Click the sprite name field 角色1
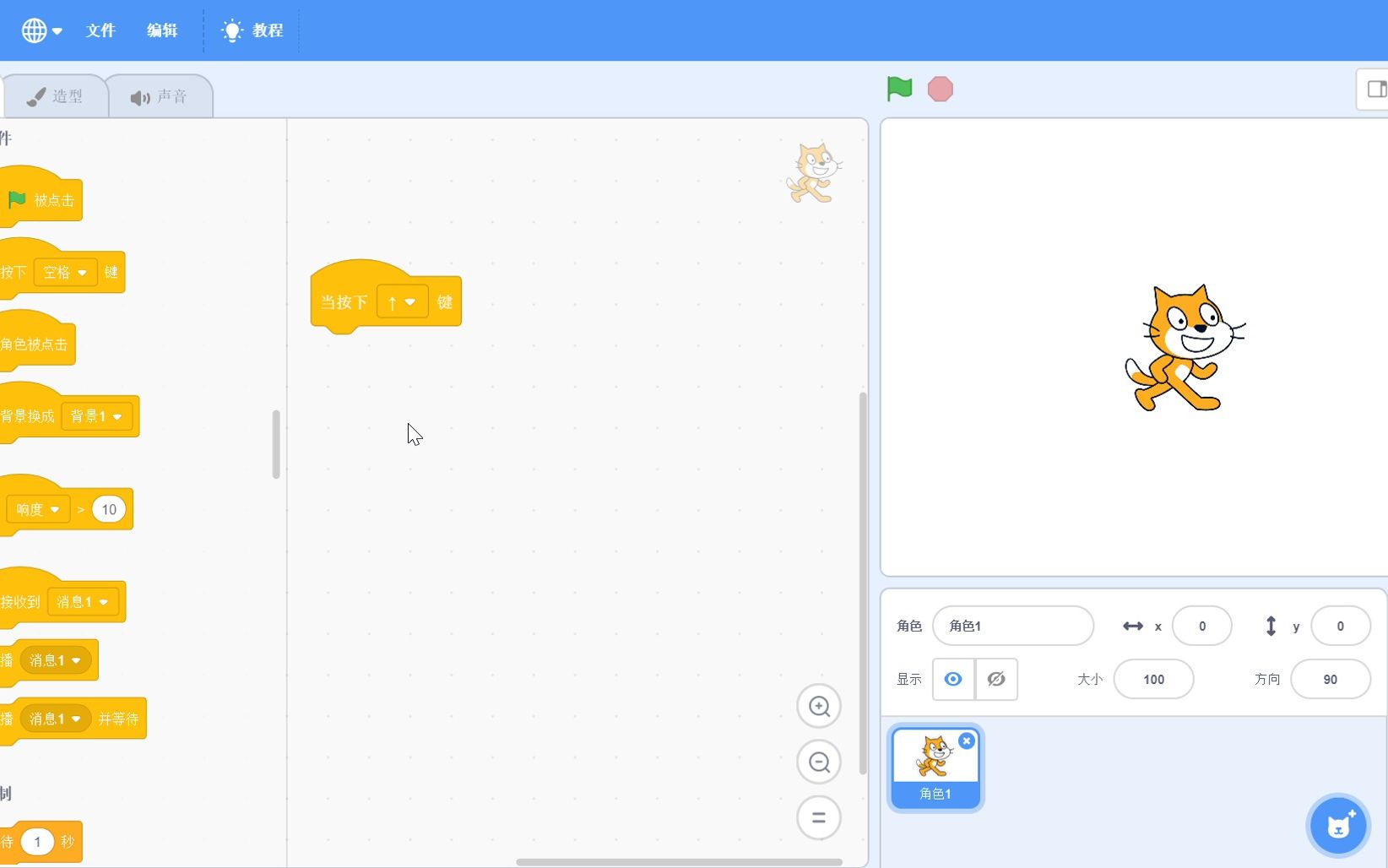Image resolution: width=1388 pixels, height=868 pixels. click(1013, 626)
